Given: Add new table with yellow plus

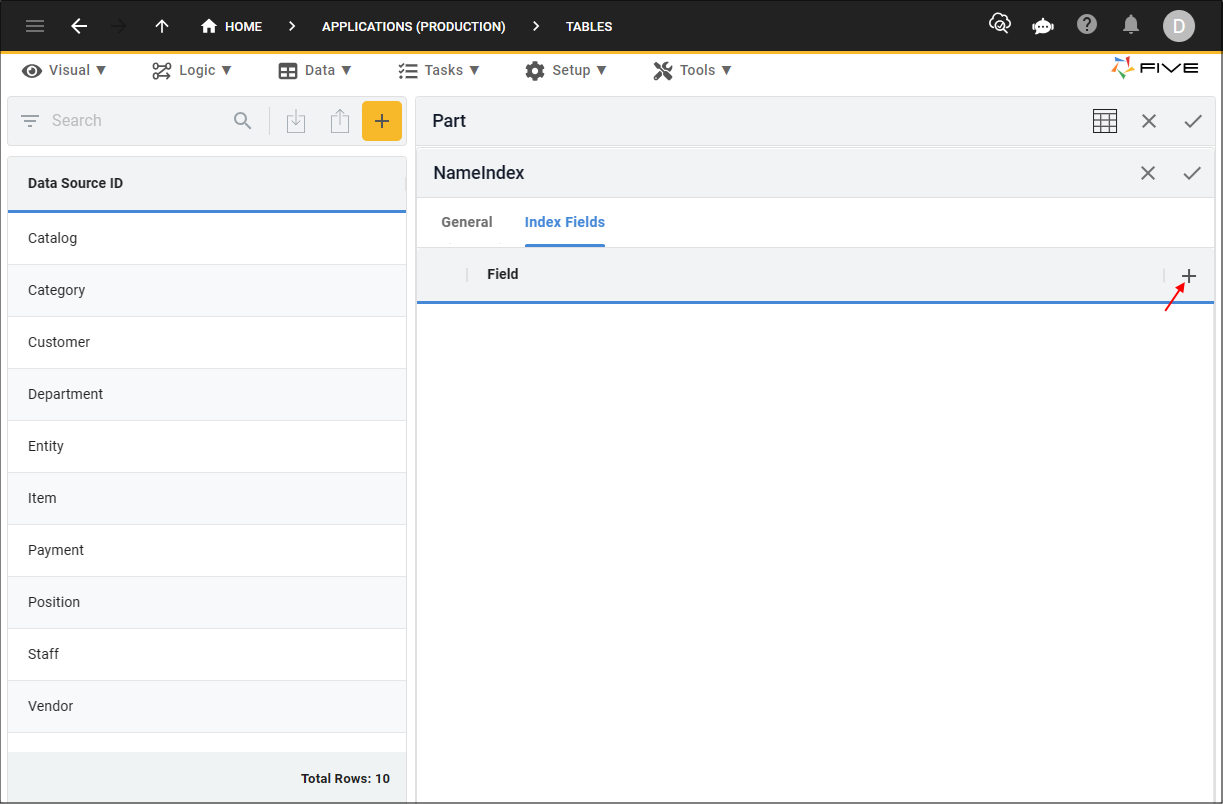Looking at the screenshot, I should (x=382, y=121).
